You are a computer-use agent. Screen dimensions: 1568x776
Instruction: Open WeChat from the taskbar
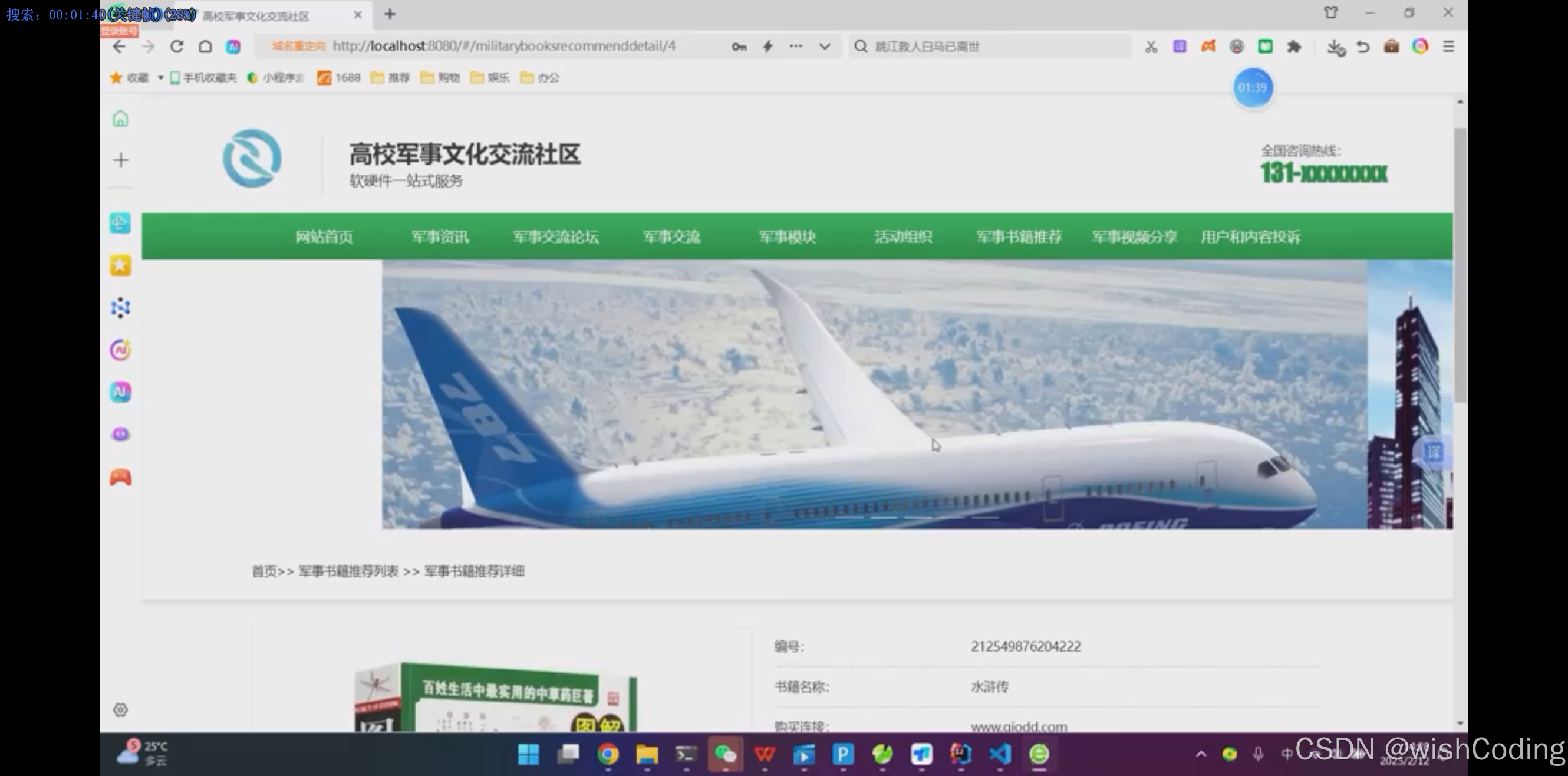[726, 754]
